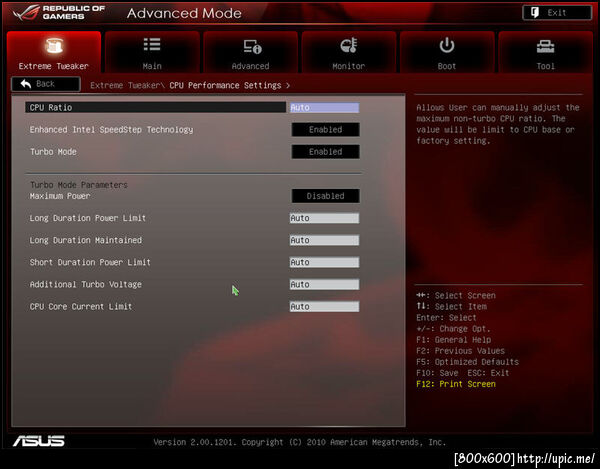Select the CPU Ratio Auto field
The height and width of the screenshot is (469, 600).
pyautogui.click(x=324, y=107)
